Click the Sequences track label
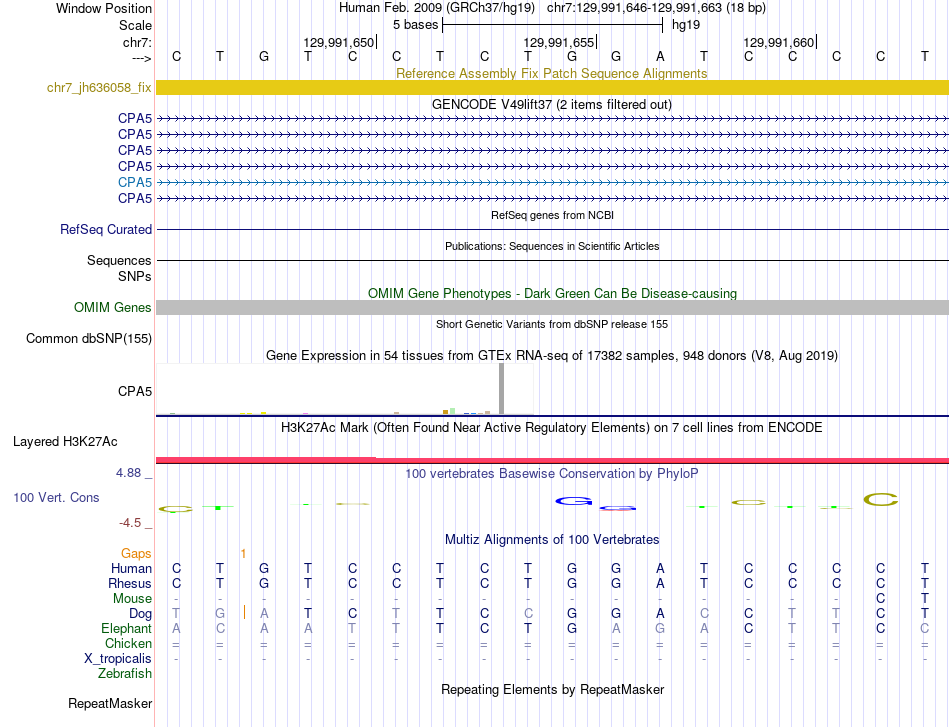 (119, 261)
